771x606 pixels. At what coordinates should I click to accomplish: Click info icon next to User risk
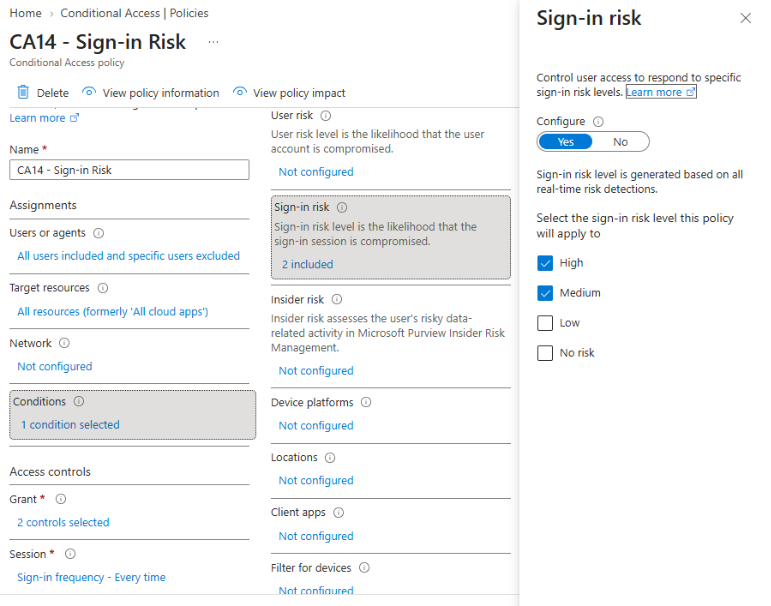coord(326,116)
